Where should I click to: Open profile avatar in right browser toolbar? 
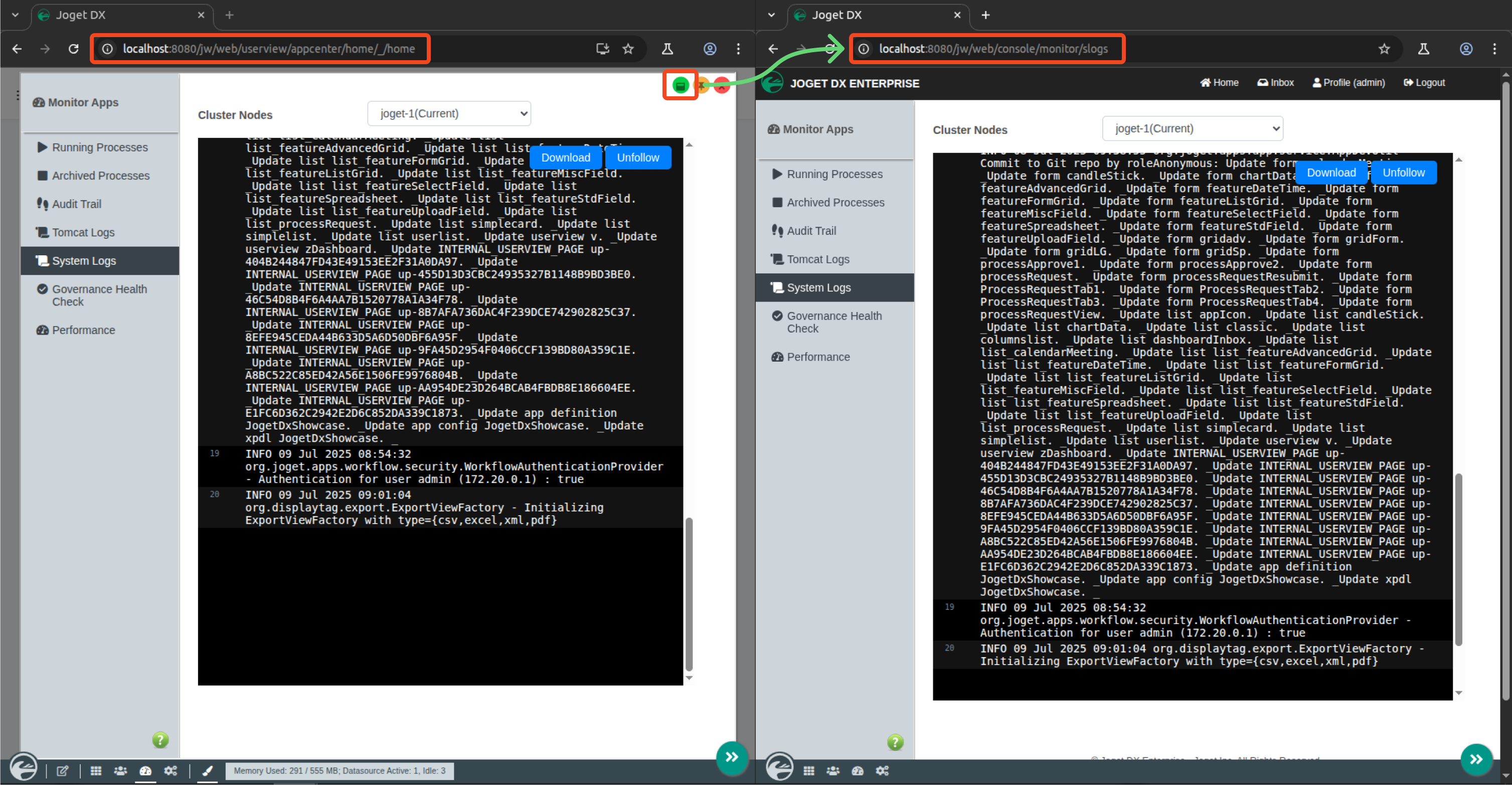(1466, 49)
